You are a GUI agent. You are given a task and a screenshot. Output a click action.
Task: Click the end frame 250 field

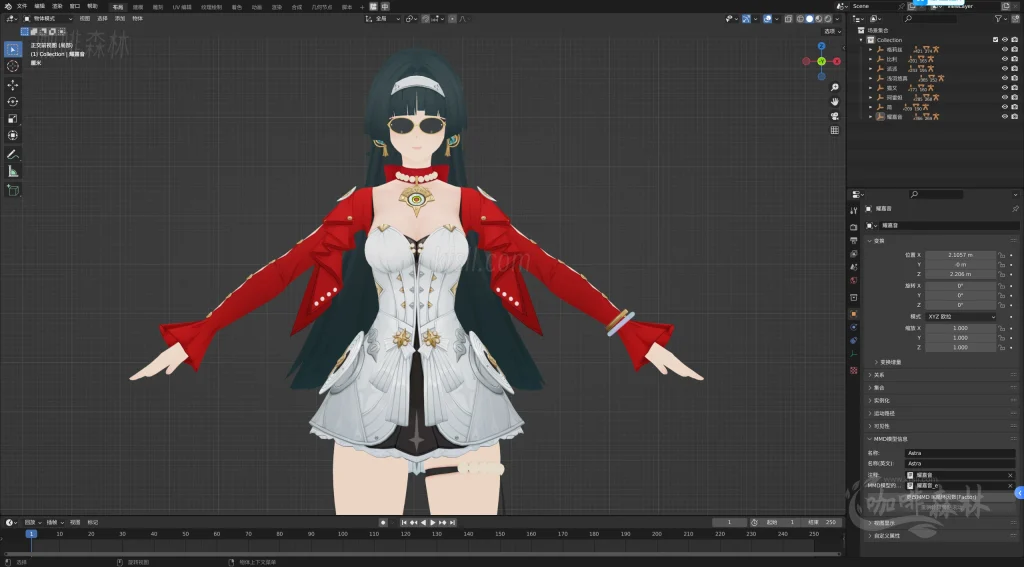[822, 523]
